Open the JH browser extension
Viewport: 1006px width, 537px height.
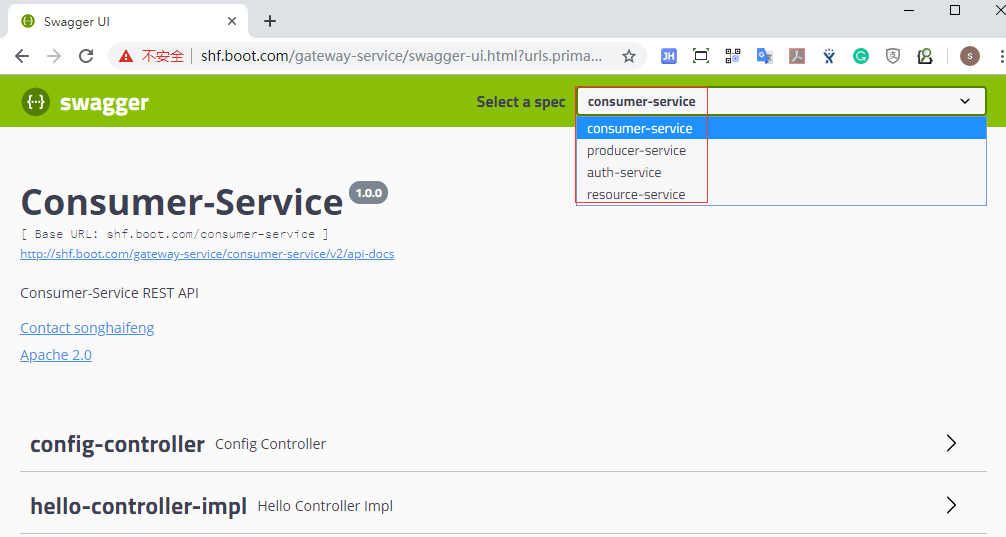[x=669, y=56]
